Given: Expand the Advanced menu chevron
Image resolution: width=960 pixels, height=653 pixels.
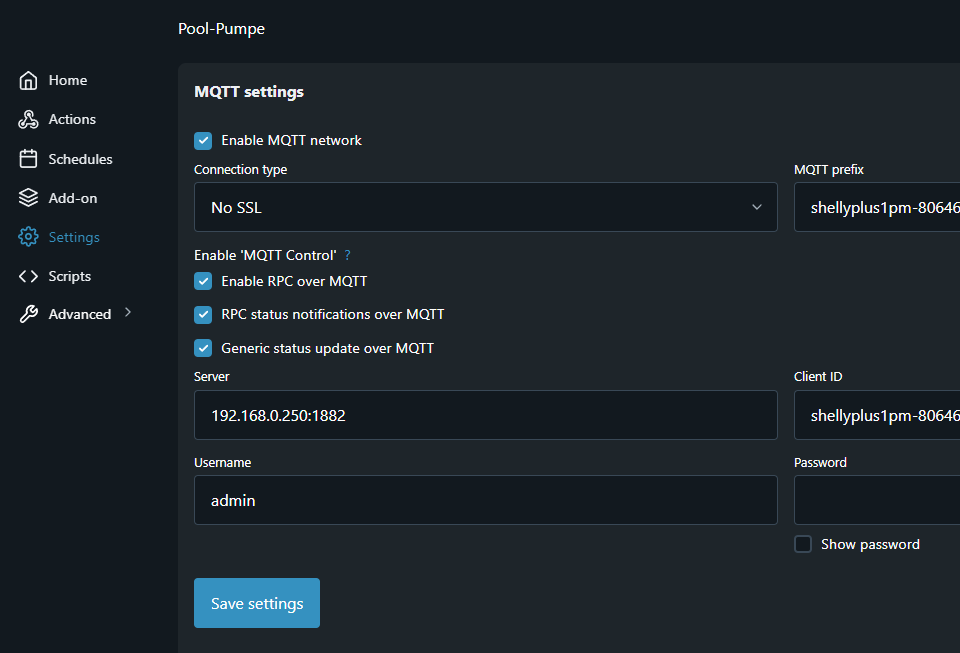Looking at the screenshot, I should (128, 313).
